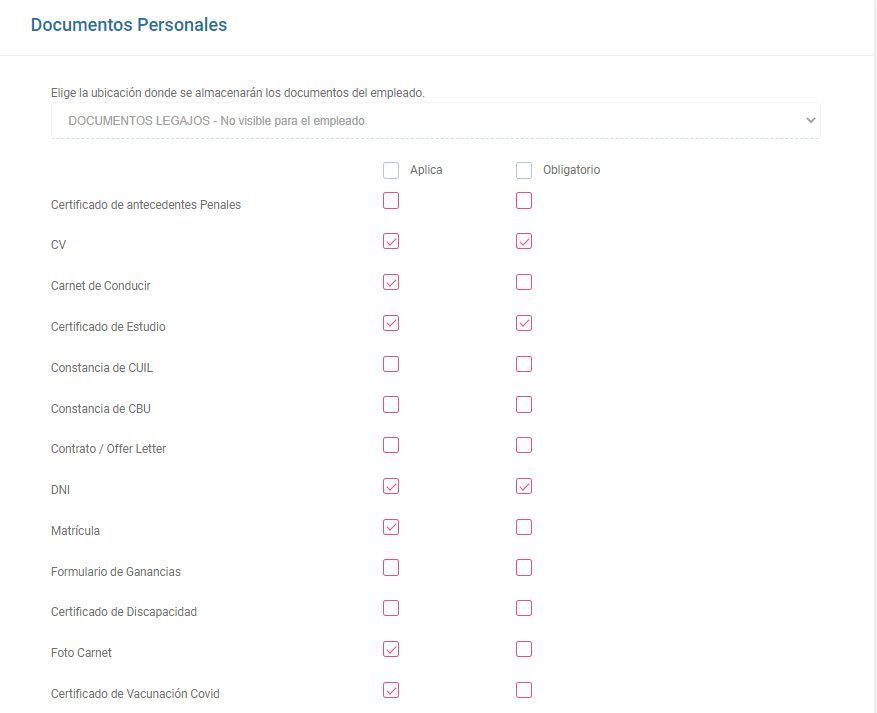
Task: Uncheck Obligatorio for Certificado de Estudio
Action: 524,323
